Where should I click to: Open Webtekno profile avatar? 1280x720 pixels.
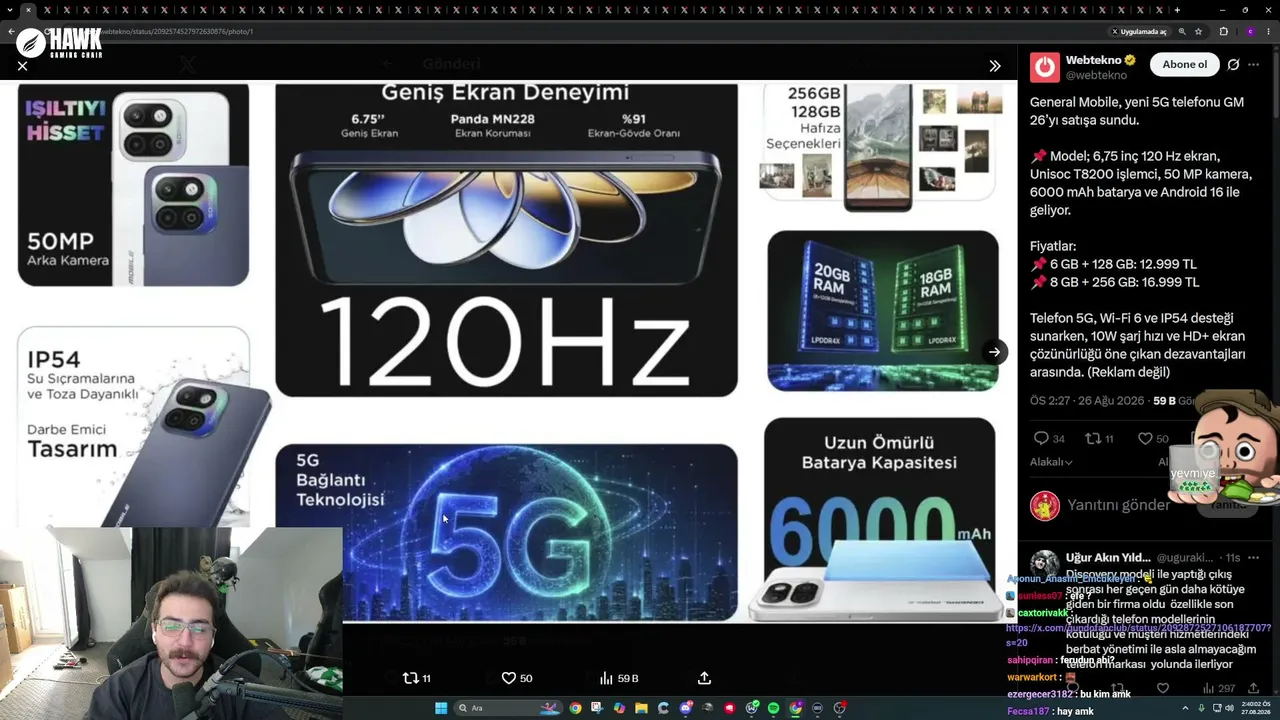pos(1045,67)
